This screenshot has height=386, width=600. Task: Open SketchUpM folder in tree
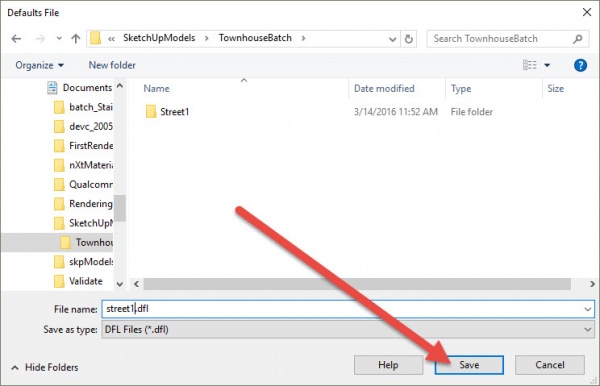[x=83, y=223]
